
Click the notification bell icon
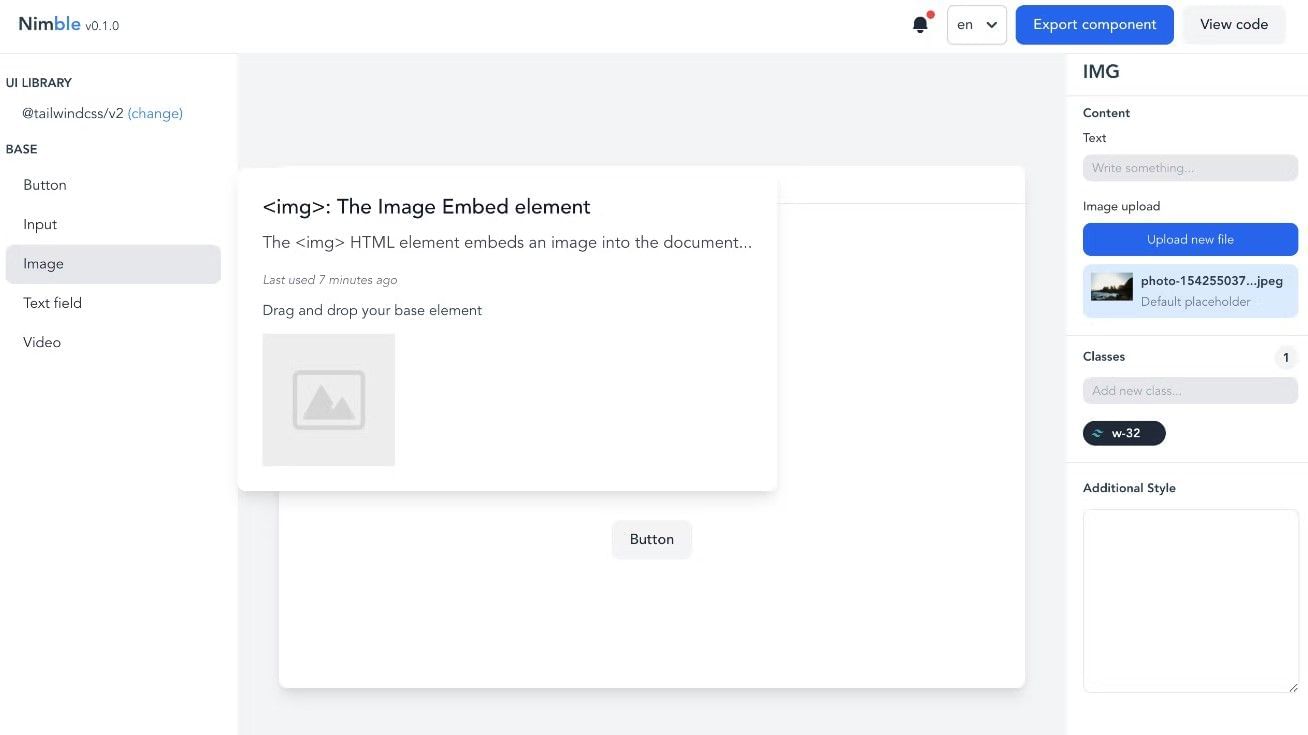pos(920,24)
